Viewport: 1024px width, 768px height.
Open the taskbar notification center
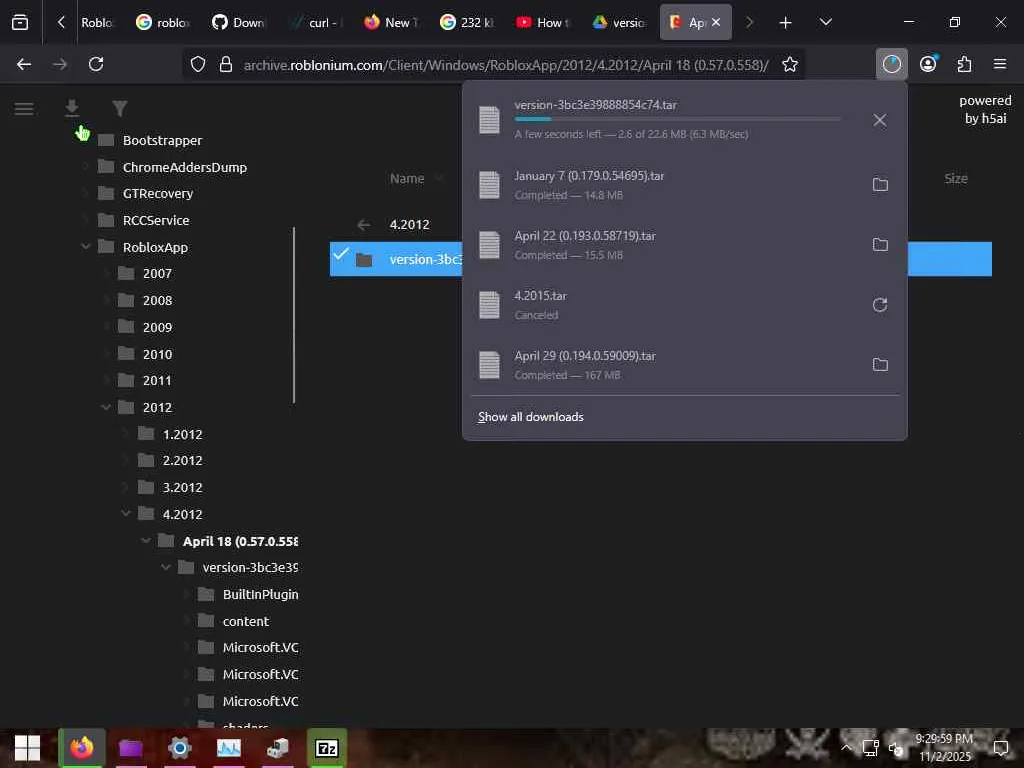1000,748
